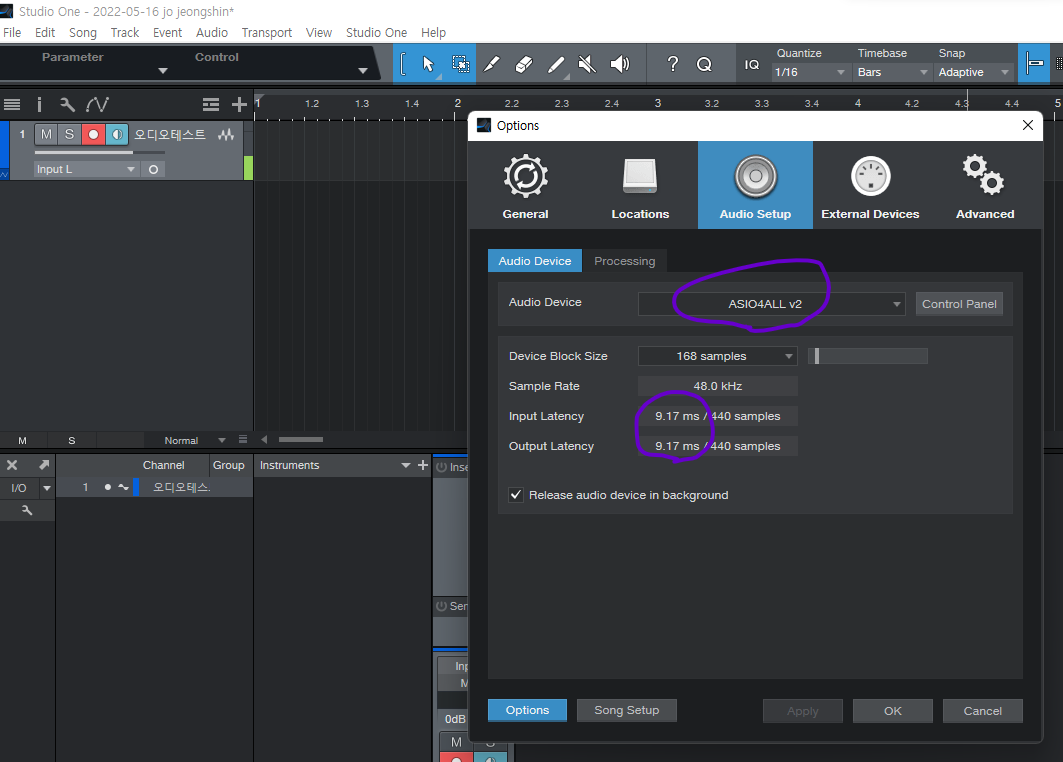Image resolution: width=1063 pixels, height=762 pixels.
Task: Click the track height lines icon
Action: (211, 104)
